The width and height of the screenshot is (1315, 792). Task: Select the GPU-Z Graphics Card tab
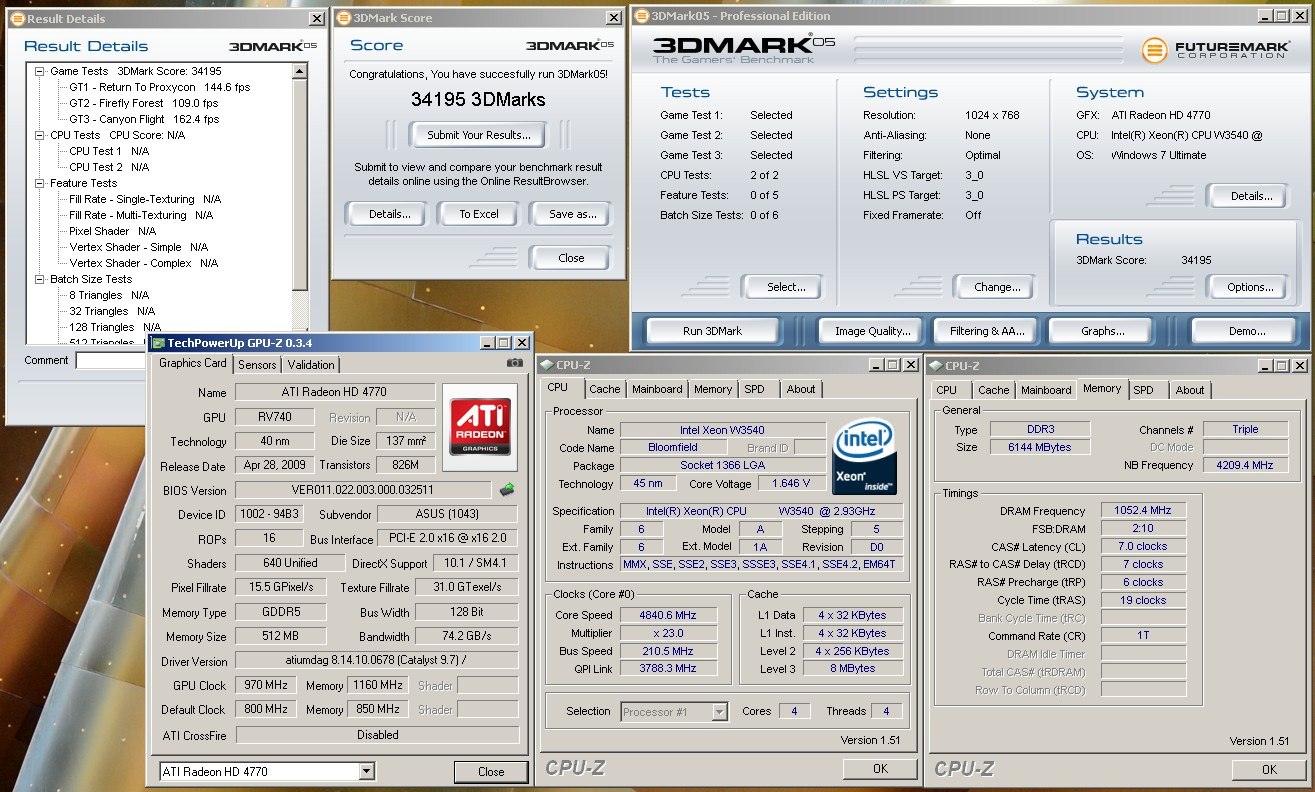click(x=193, y=363)
